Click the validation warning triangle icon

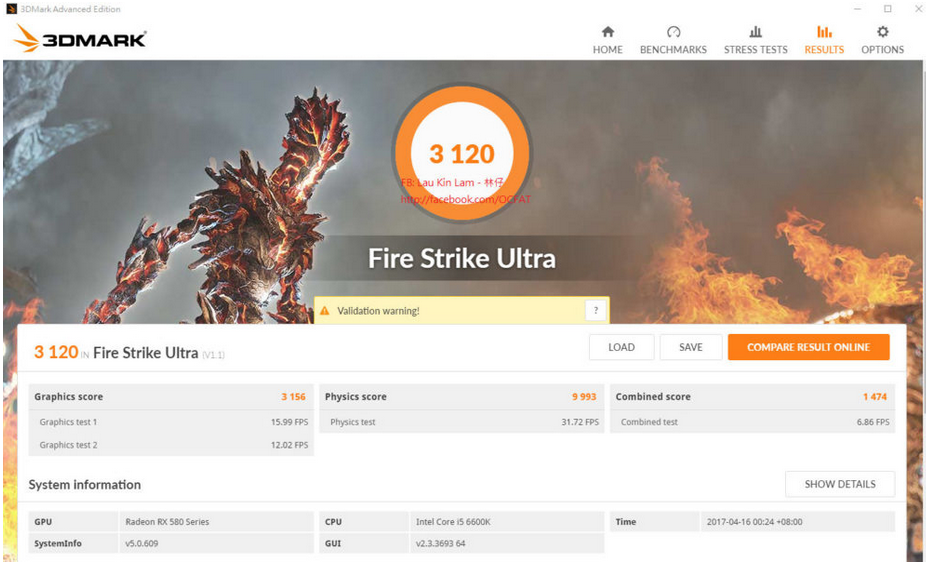(x=324, y=311)
